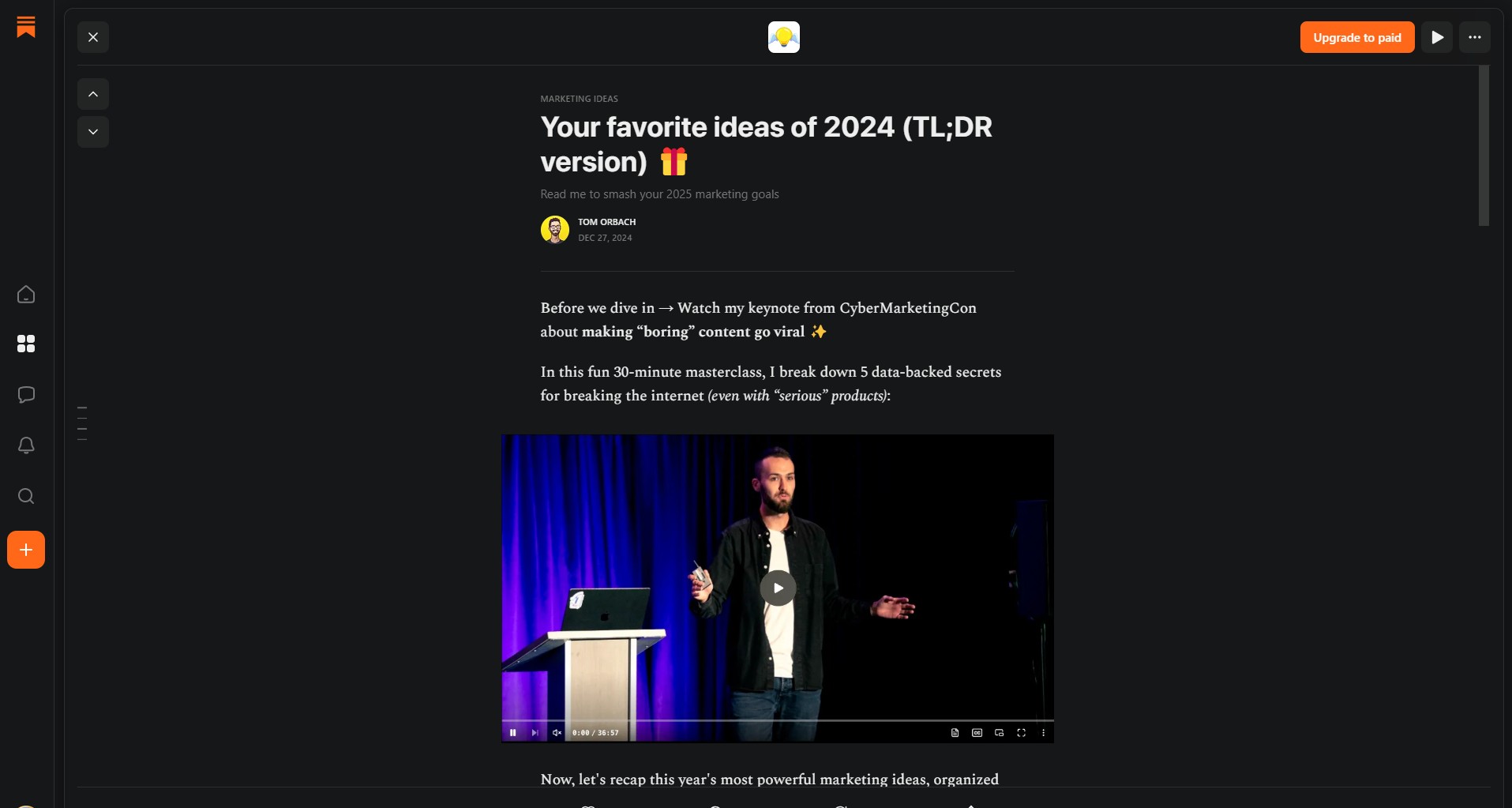
Task: Open TOM ORBACH author profile link
Action: pyautogui.click(x=606, y=222)
